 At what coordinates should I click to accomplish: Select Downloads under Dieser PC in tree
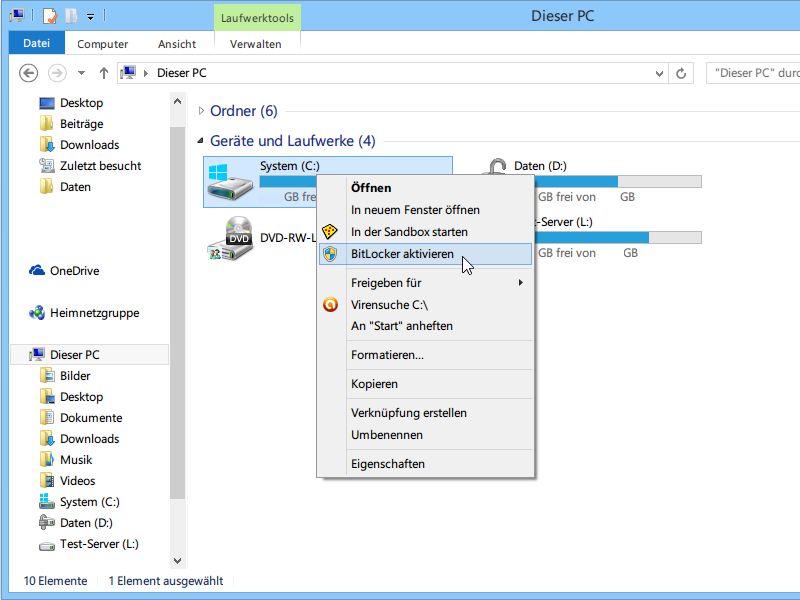tap(89, 438)
